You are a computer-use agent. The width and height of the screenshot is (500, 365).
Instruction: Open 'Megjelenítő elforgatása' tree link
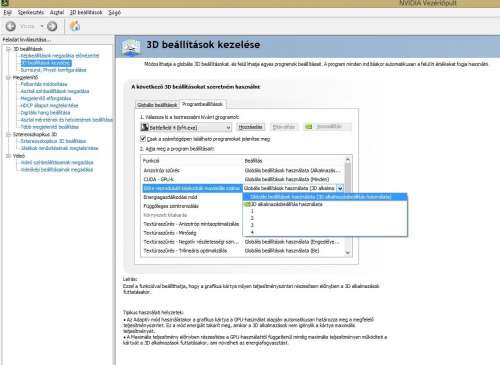tap(46, 98)
